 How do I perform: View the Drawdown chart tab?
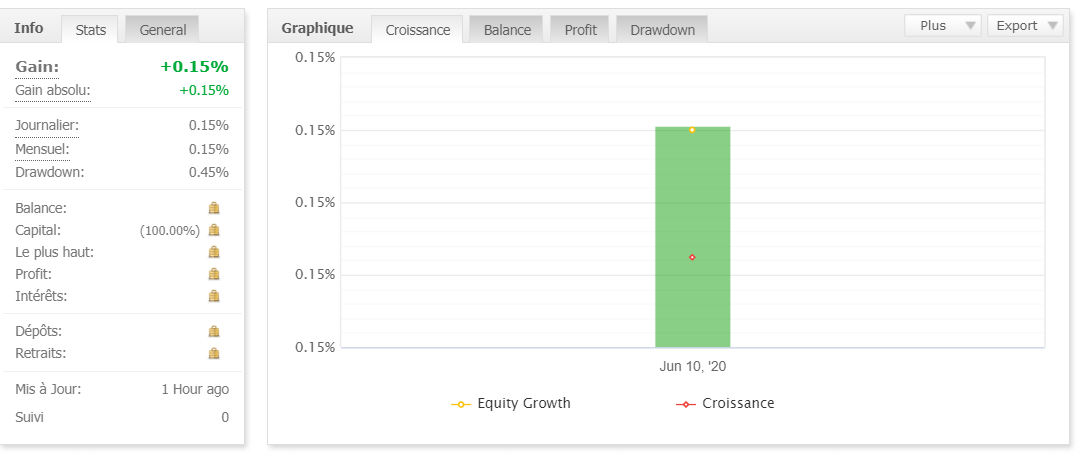click(662, 30)
